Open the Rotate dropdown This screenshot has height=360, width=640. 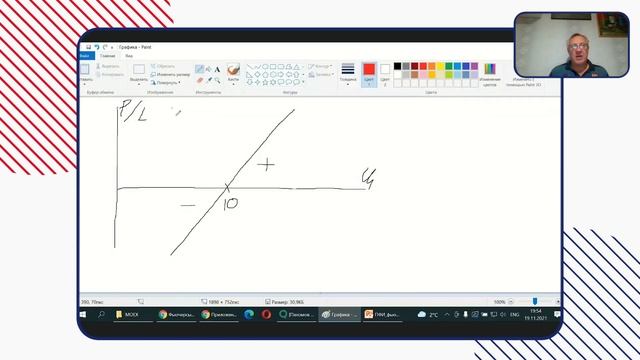click(x=166, y=82)
